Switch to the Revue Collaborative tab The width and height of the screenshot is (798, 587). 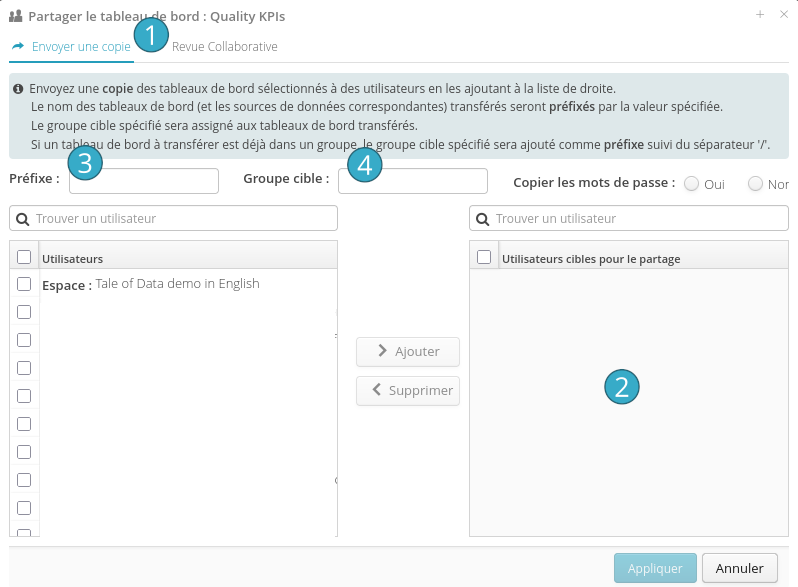(x=224, y=47)
